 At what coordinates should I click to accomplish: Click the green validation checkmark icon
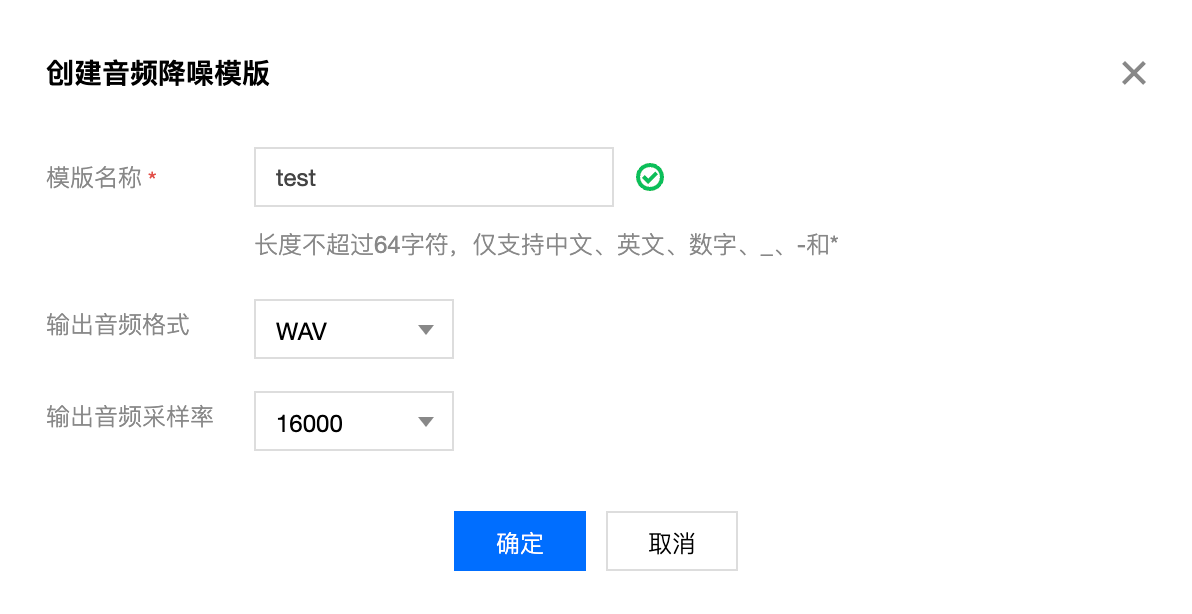650,177
